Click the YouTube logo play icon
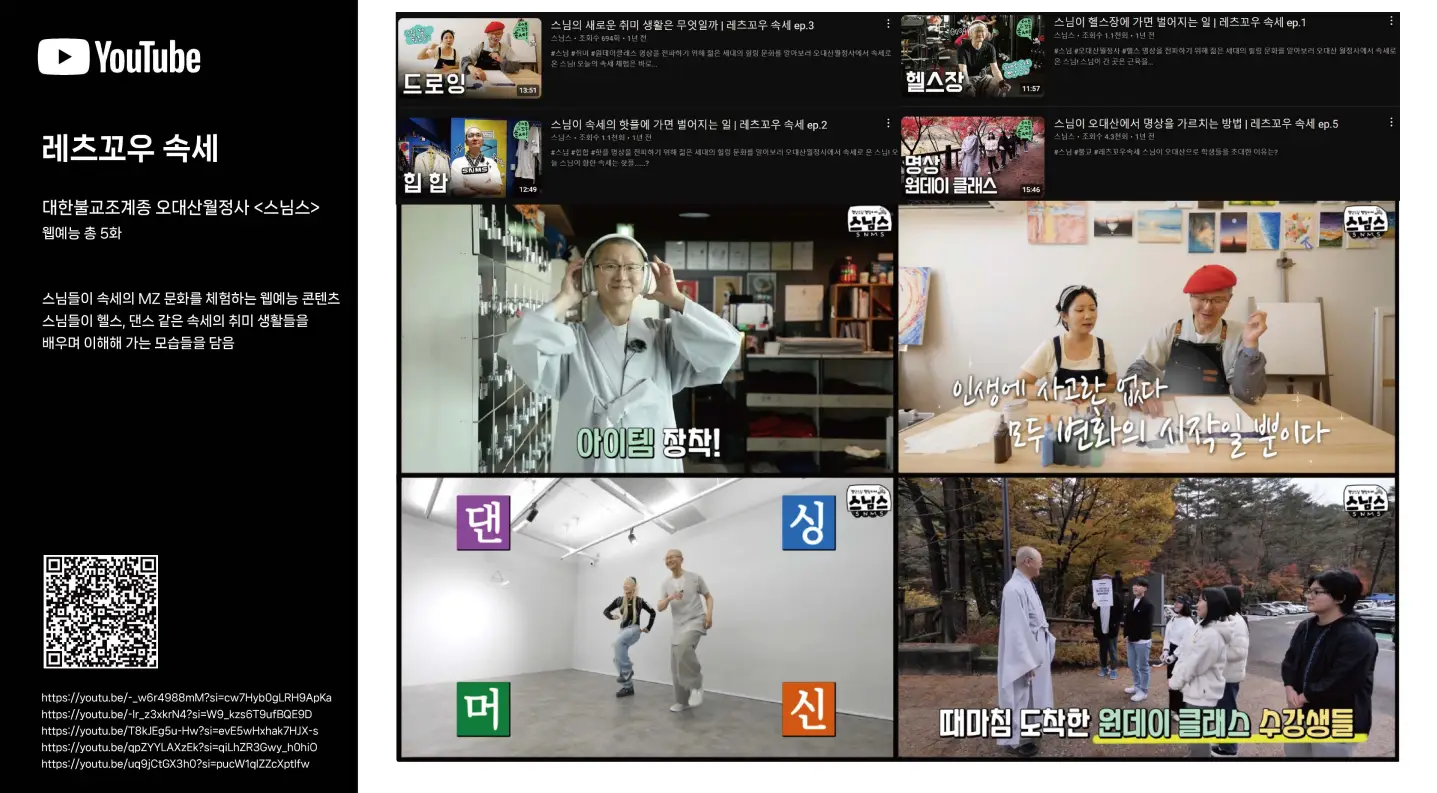Image resolution: width=1437 pixels, height=793 pixels. [x=65, y=57]
